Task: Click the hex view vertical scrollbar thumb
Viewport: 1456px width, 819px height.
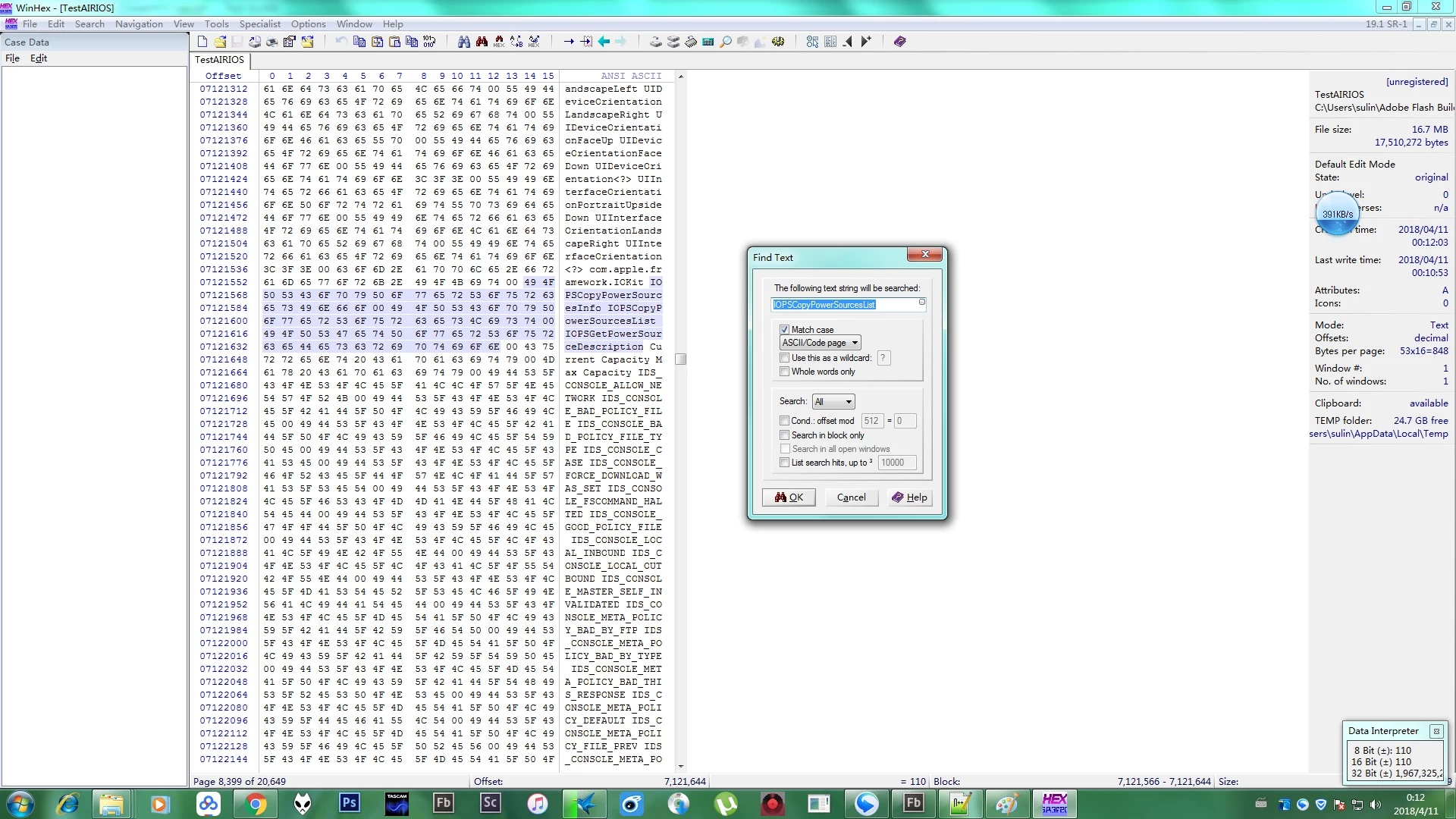Action: click(x=681, y=359)
